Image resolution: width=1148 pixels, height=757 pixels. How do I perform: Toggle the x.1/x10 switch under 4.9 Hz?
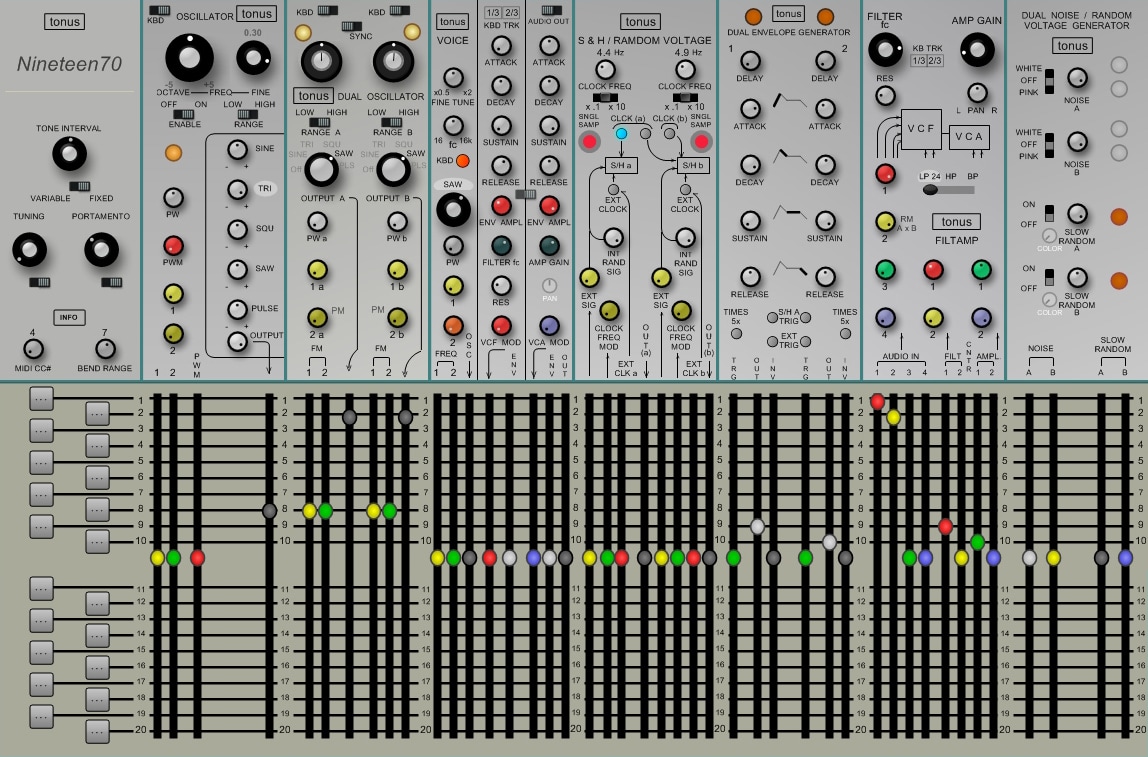click(x=685, y=97)
